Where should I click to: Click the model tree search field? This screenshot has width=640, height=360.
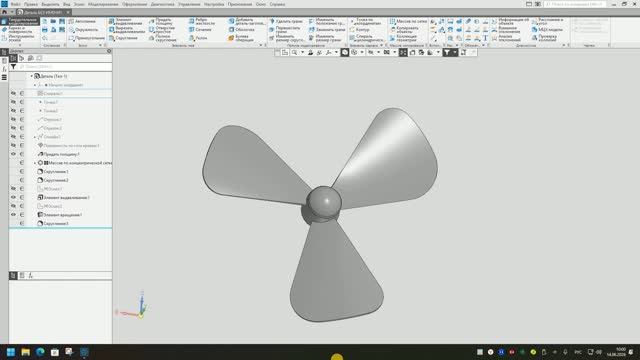point(64,67)
